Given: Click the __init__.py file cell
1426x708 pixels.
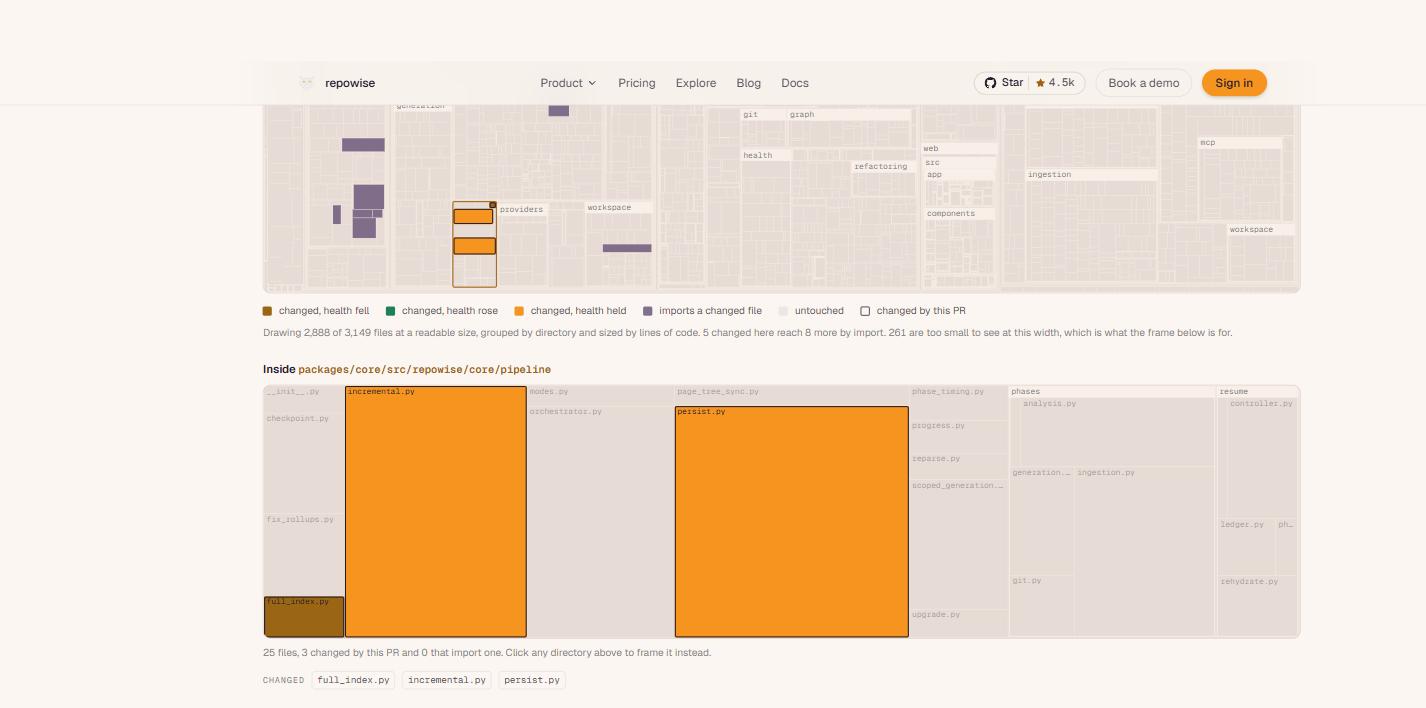Looking at the screenshot, I should coord(304,399).
